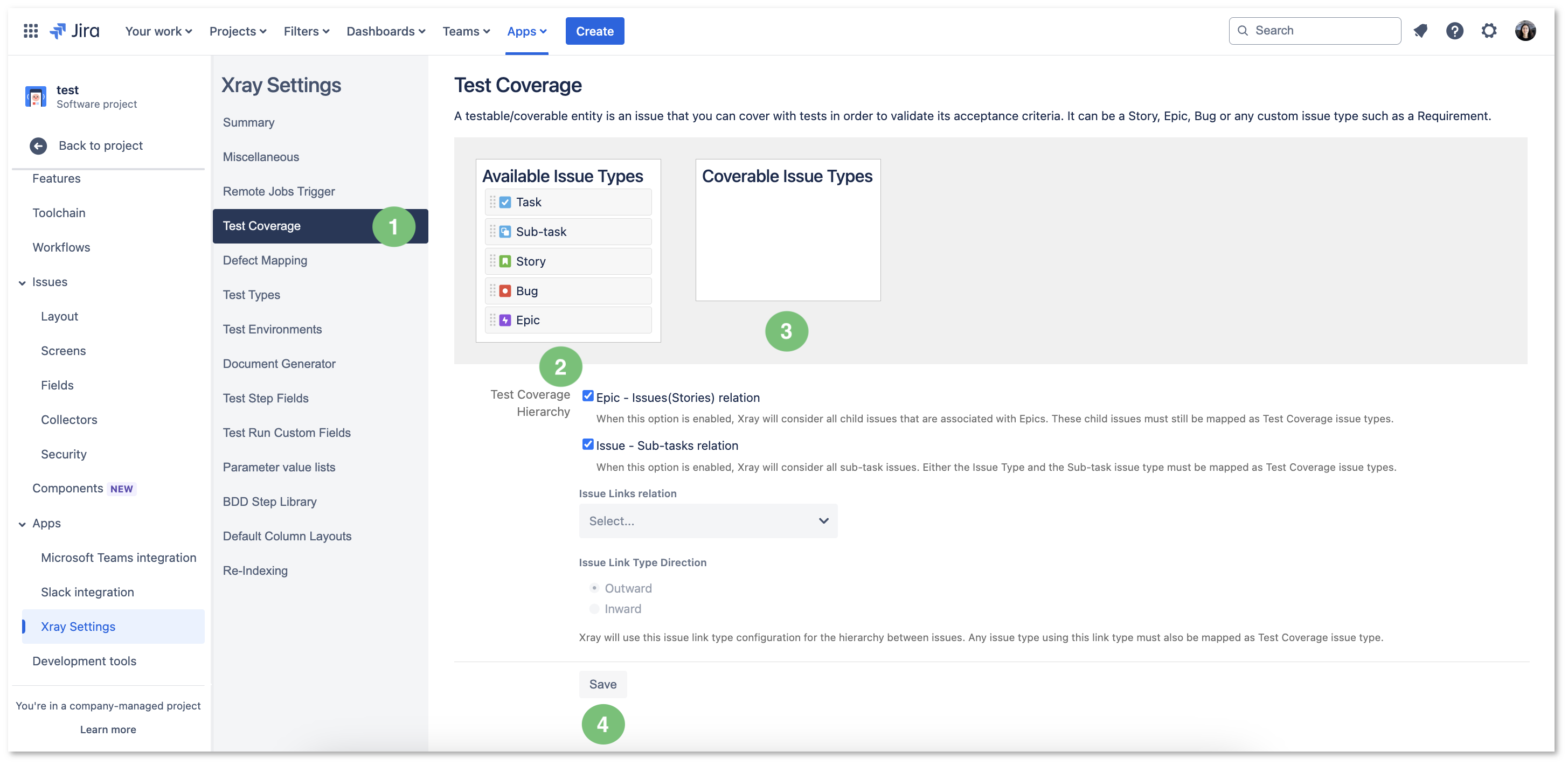Open the Dashboards dropdown
The height and width of the screenshot is (765, 1568).
point(386,31)
